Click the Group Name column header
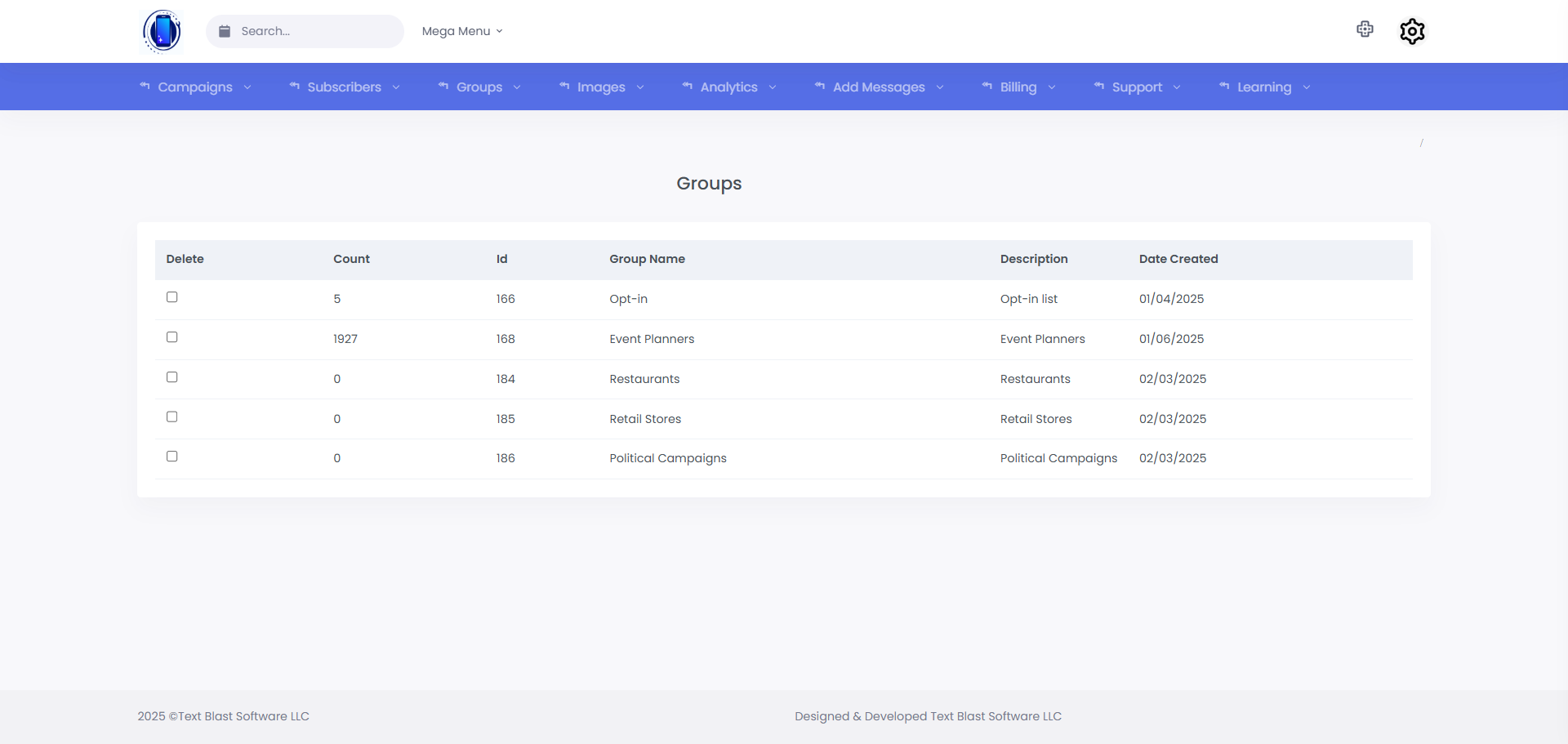 click(647, 259)
